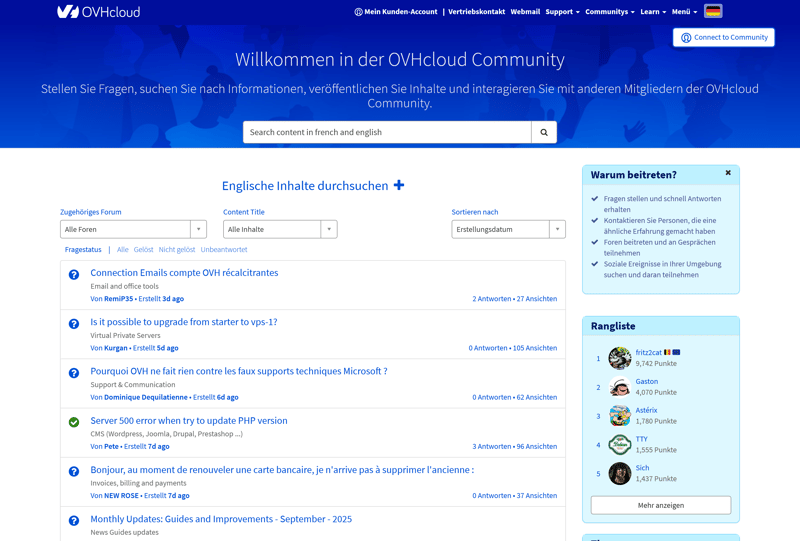800x541 pixels.
Task: Click user icon in Mein Kunden-Account
Action: (358, 12)
